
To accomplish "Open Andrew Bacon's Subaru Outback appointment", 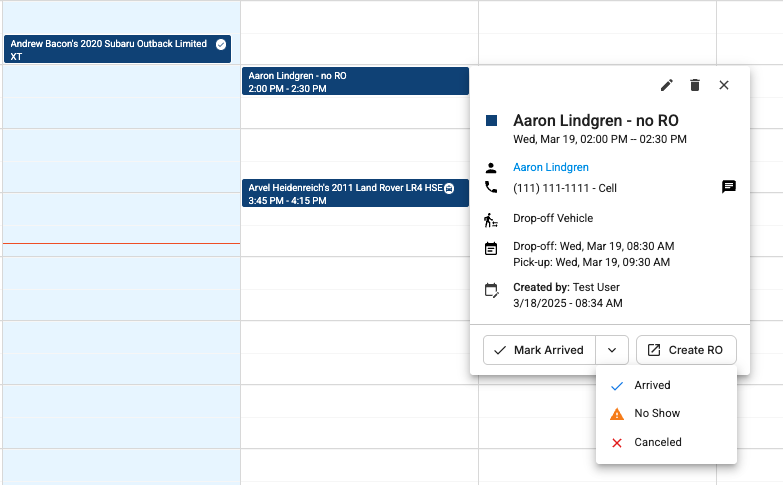I will coord(117,49).
